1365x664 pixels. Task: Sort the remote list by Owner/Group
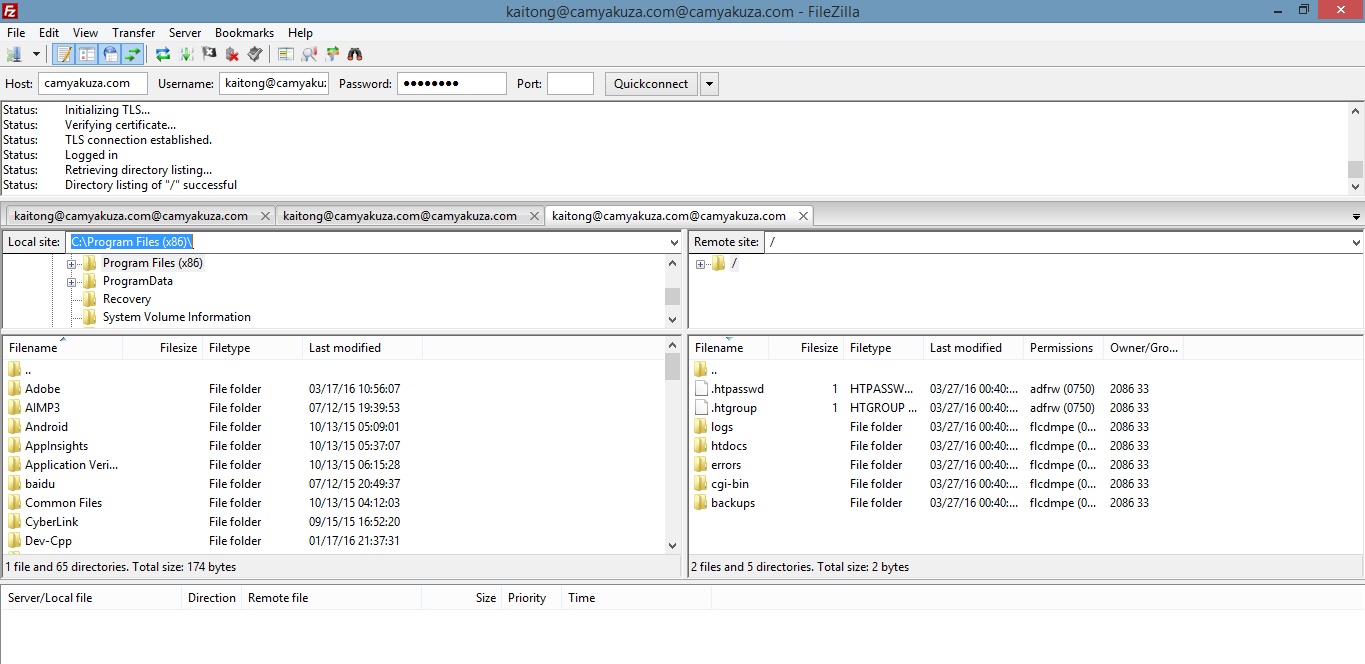point(1143,348)
